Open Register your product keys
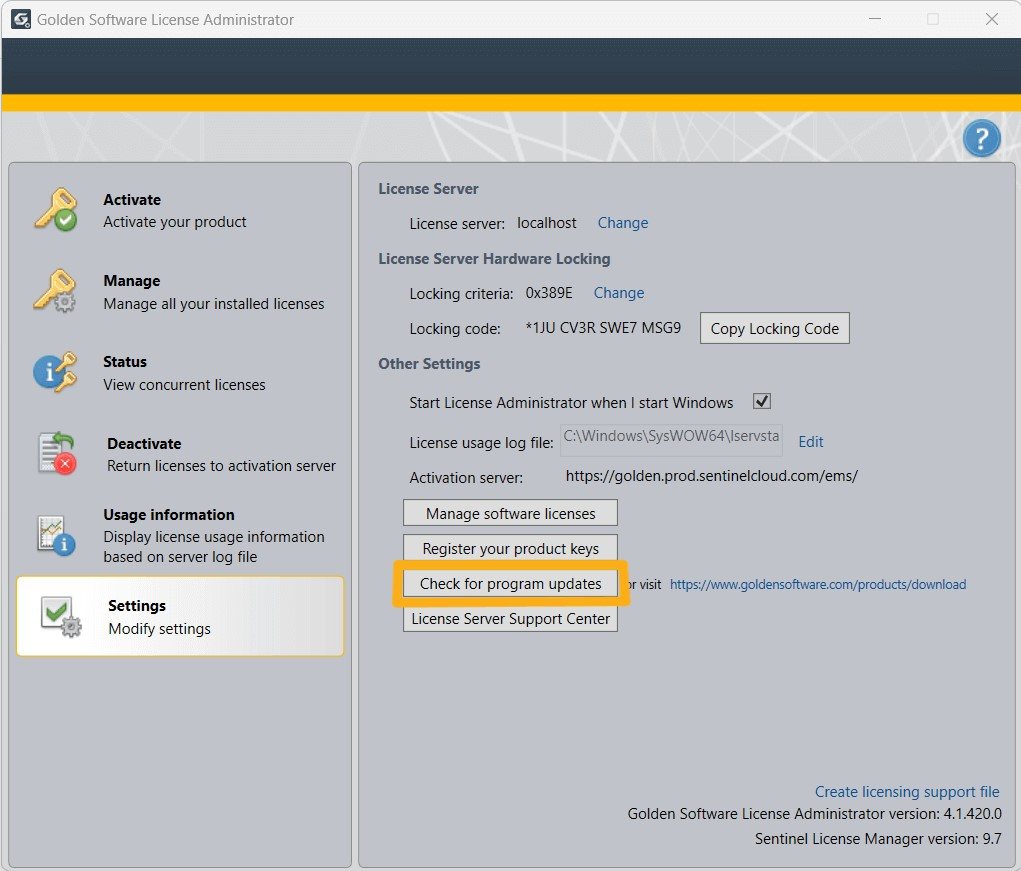Screen dimensions: 1021x871 point(509,548)
